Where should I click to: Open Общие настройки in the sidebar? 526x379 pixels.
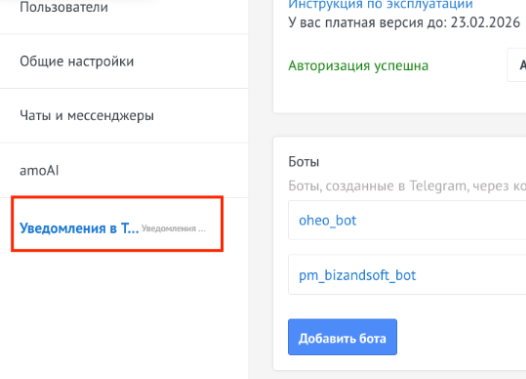[x=76, y=61]
